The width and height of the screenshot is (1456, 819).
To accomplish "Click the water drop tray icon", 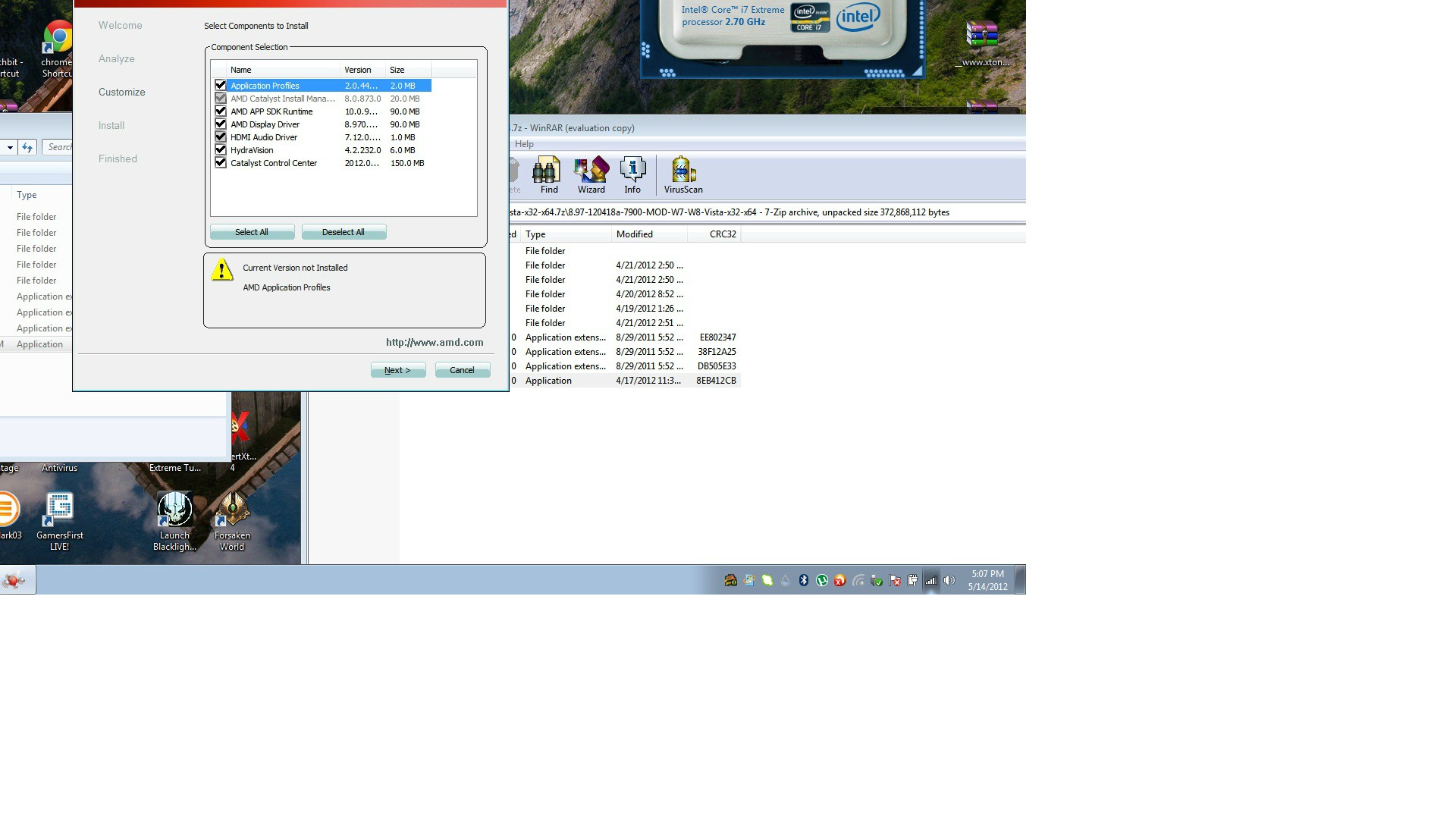I will (786, 581).
